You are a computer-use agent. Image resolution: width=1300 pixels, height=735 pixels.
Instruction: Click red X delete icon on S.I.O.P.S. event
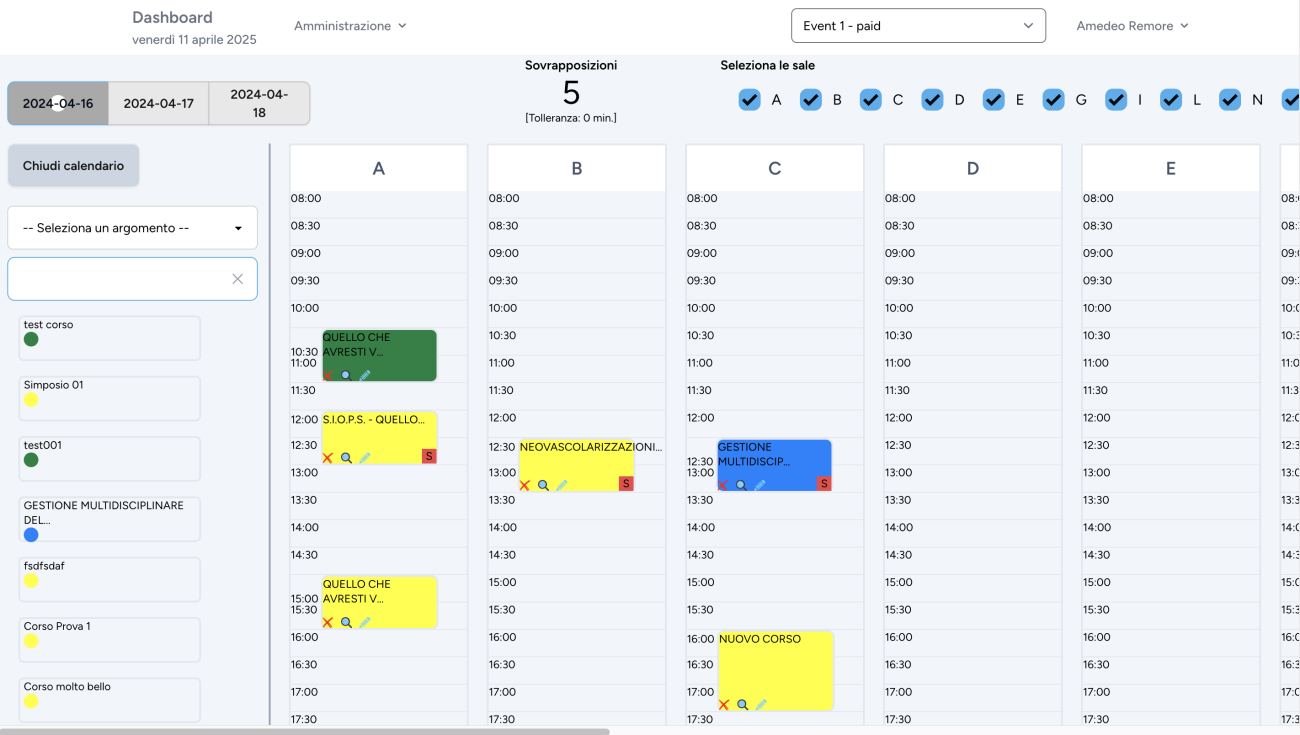point(327,458)
